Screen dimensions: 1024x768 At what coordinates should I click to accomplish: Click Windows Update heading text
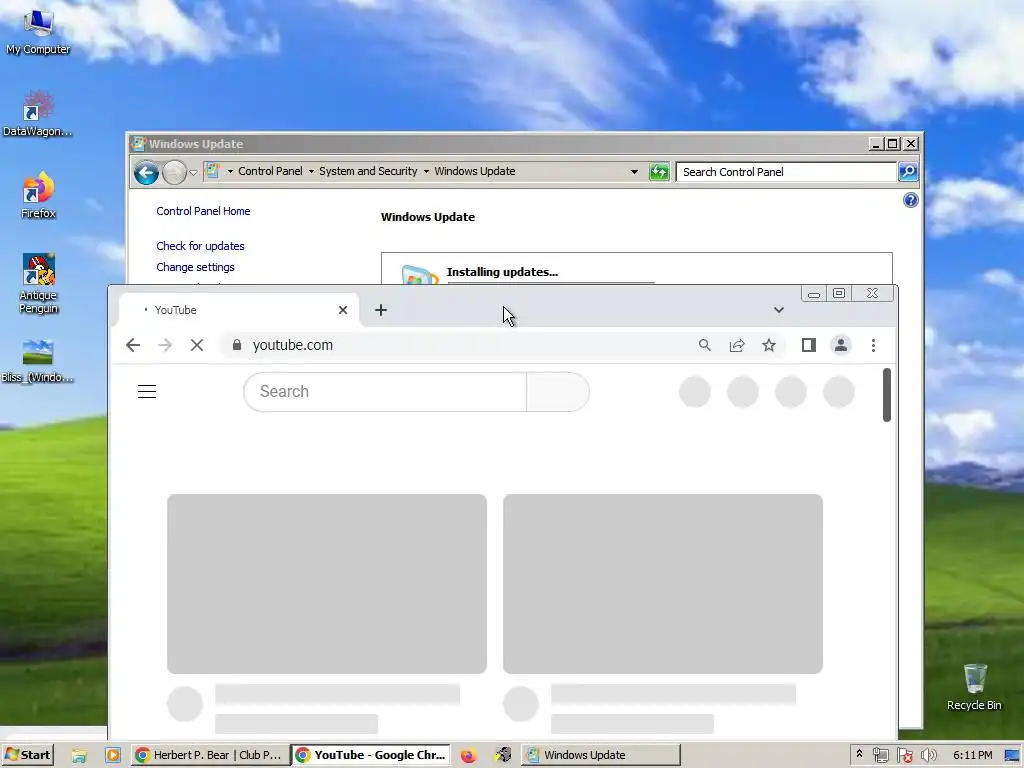pos(428,217)
